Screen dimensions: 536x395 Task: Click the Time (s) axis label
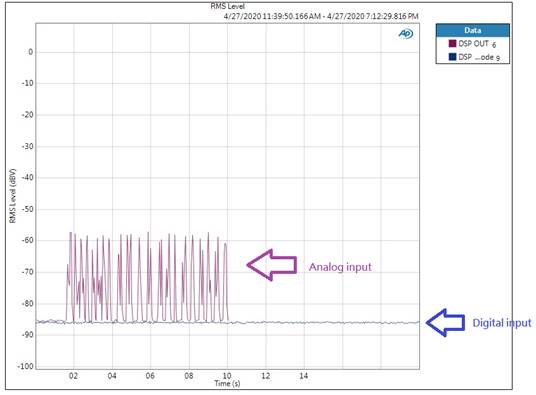227,383
